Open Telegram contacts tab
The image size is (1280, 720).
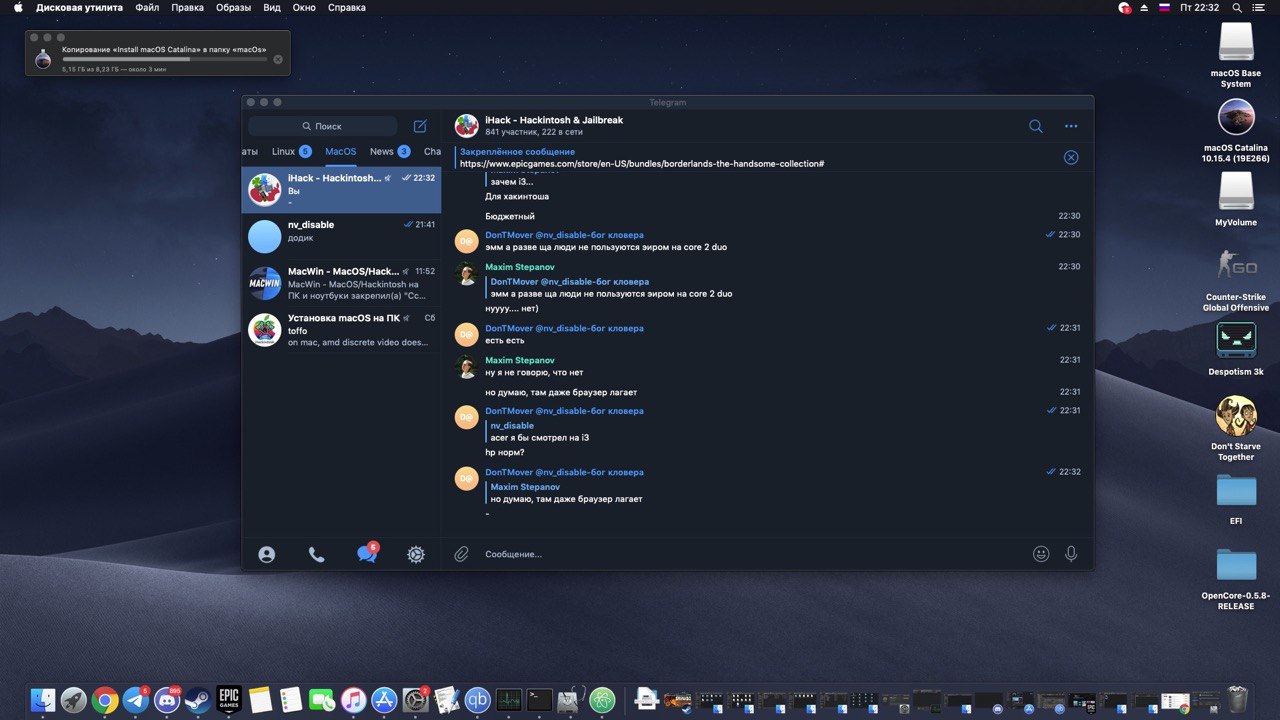pos(266,554)
